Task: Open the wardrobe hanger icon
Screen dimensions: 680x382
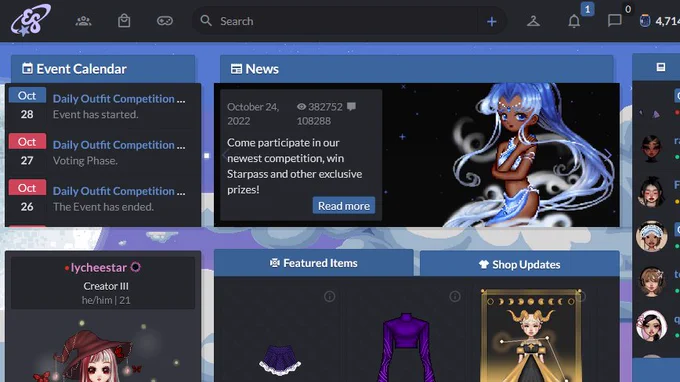Action: click(x=533, y=21)
